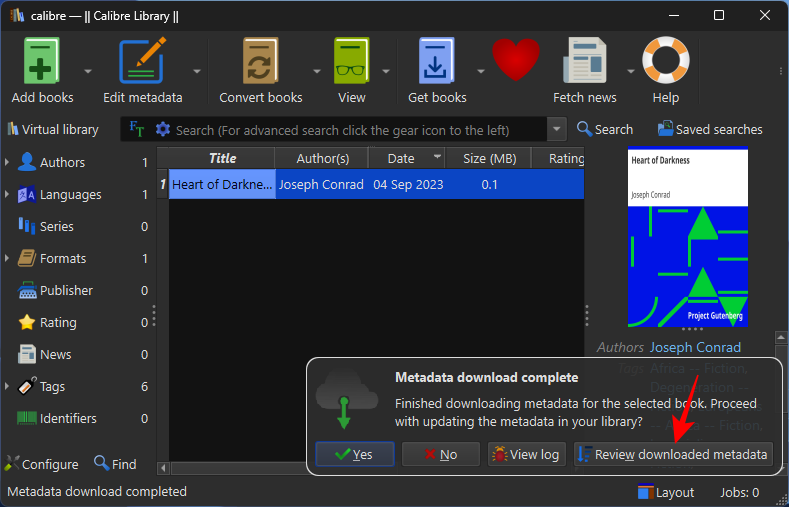The width and height of the screenshot is (789, 507).
Task: Sort by Rating column header
Action: tap(559, 158)
